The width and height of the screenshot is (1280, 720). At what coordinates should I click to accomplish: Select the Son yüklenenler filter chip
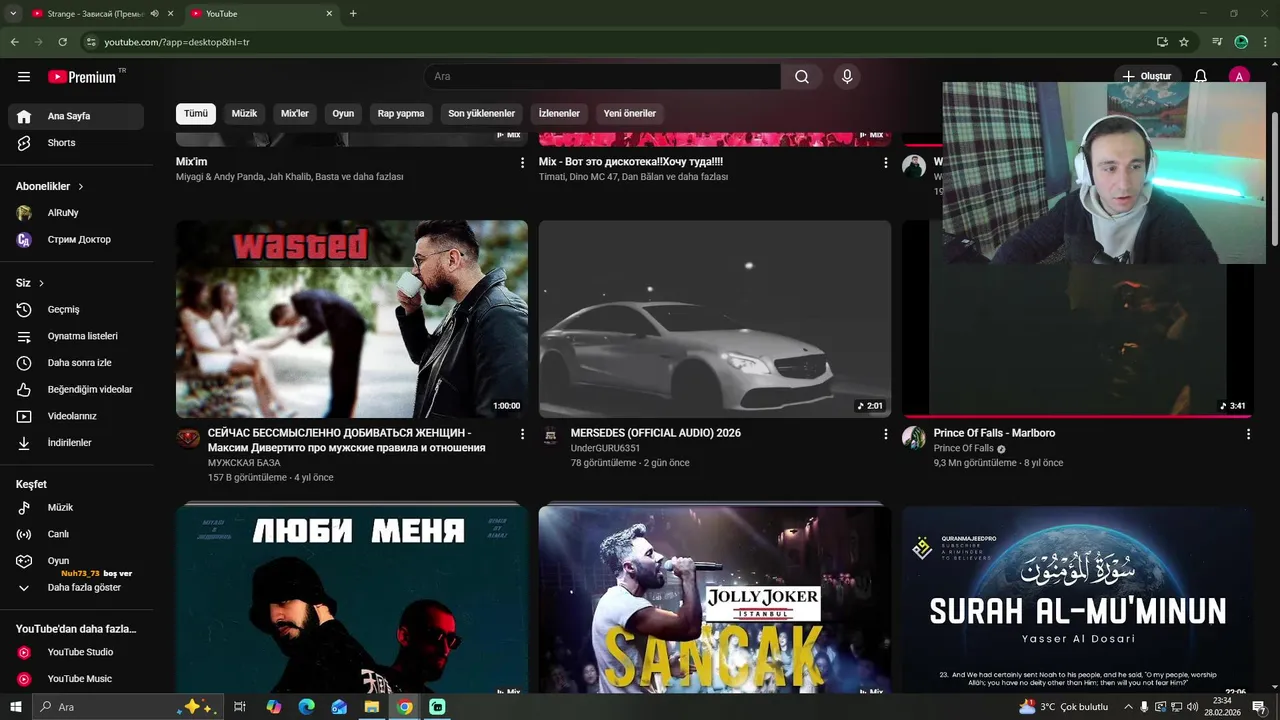point(482,114)
